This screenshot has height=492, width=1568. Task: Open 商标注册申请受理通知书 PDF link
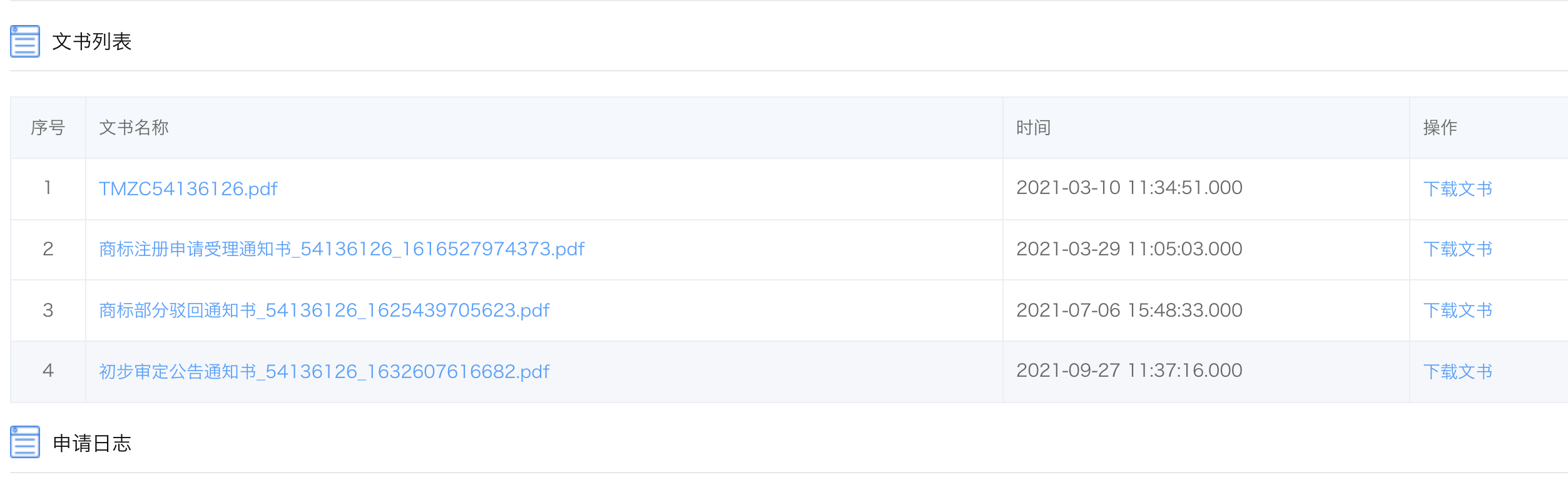click(342, 249)
